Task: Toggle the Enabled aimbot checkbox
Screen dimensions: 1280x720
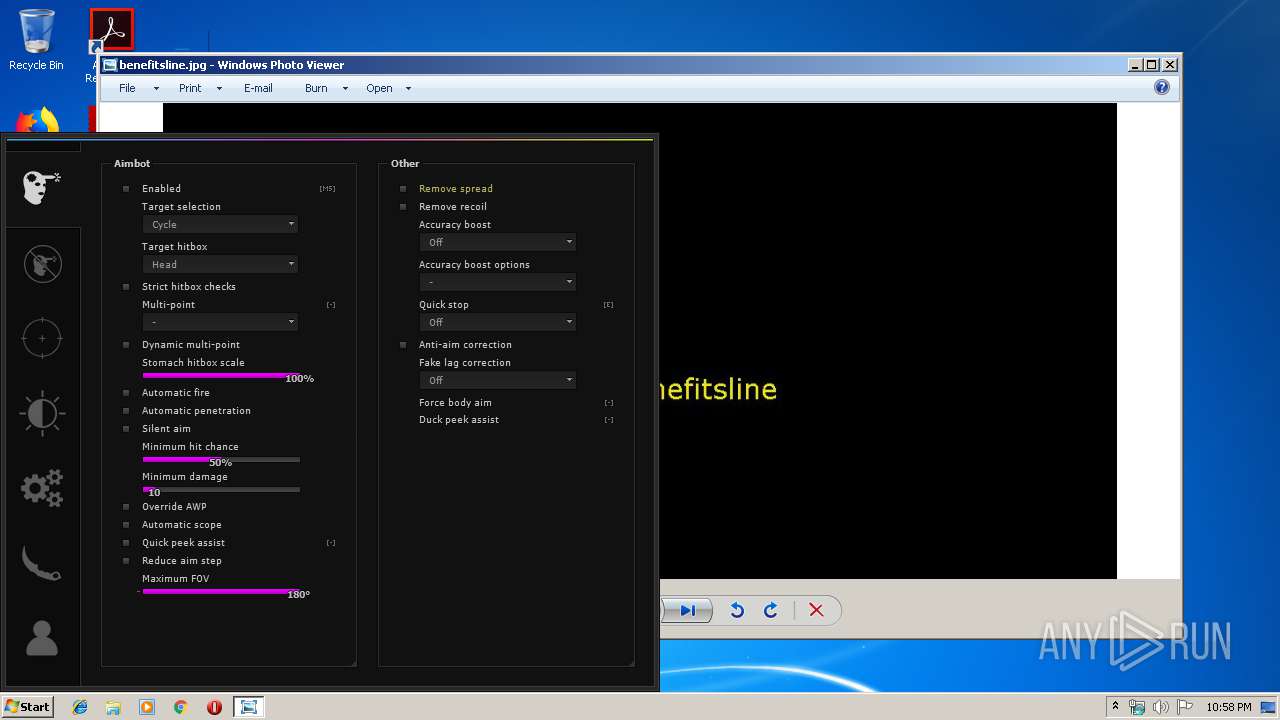Action: [x=126, y=188]
